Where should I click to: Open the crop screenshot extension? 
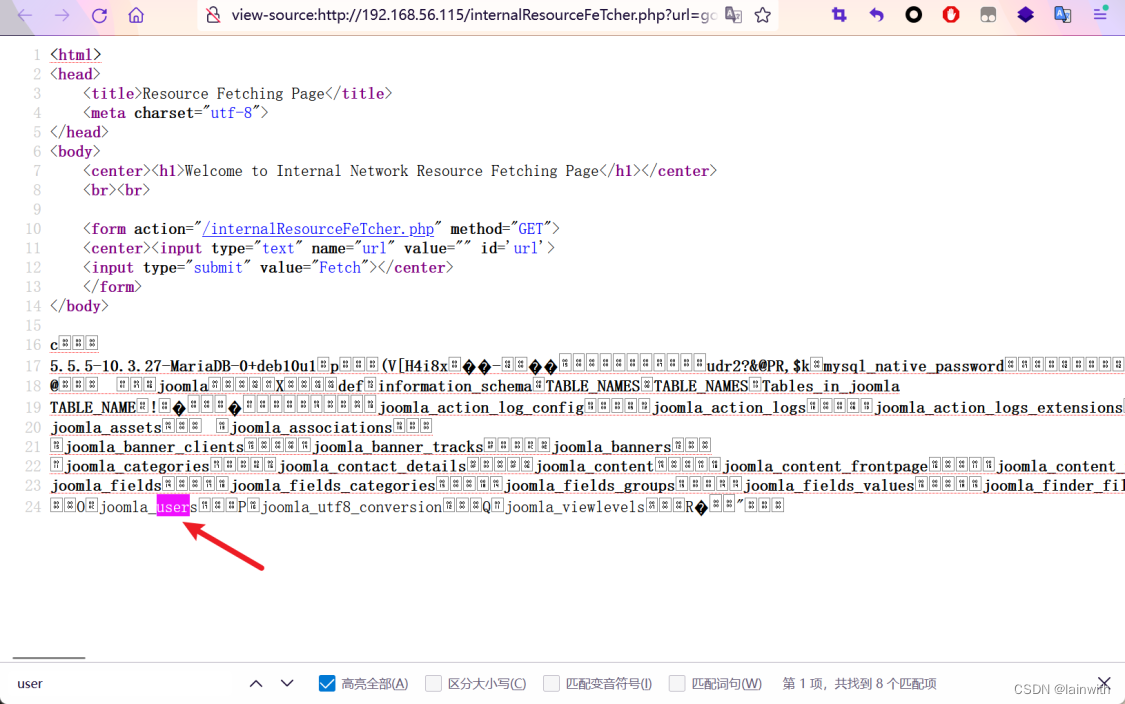point(839,14)
